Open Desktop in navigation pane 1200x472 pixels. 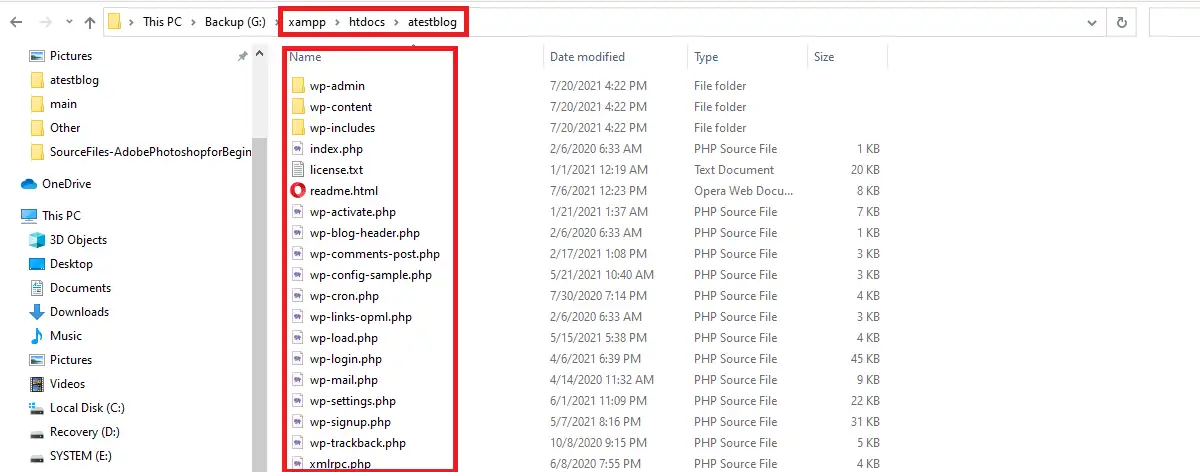coord(71,264)
